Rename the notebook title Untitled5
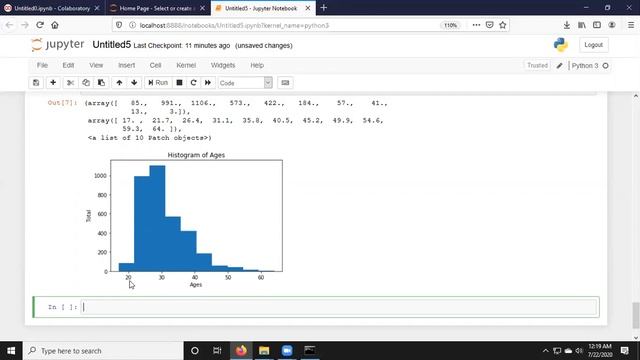The height and width of the screenshot is (360, 640). [111, 45]
